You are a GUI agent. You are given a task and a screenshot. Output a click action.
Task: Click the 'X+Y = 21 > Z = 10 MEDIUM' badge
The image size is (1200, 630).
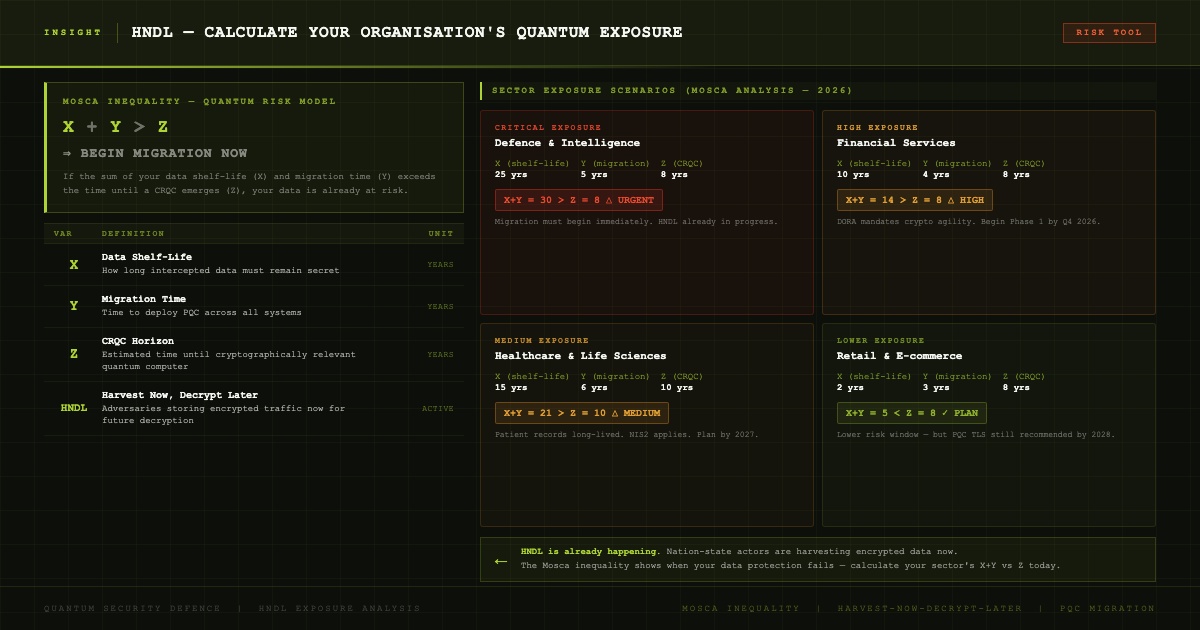(x=582, y=413)
